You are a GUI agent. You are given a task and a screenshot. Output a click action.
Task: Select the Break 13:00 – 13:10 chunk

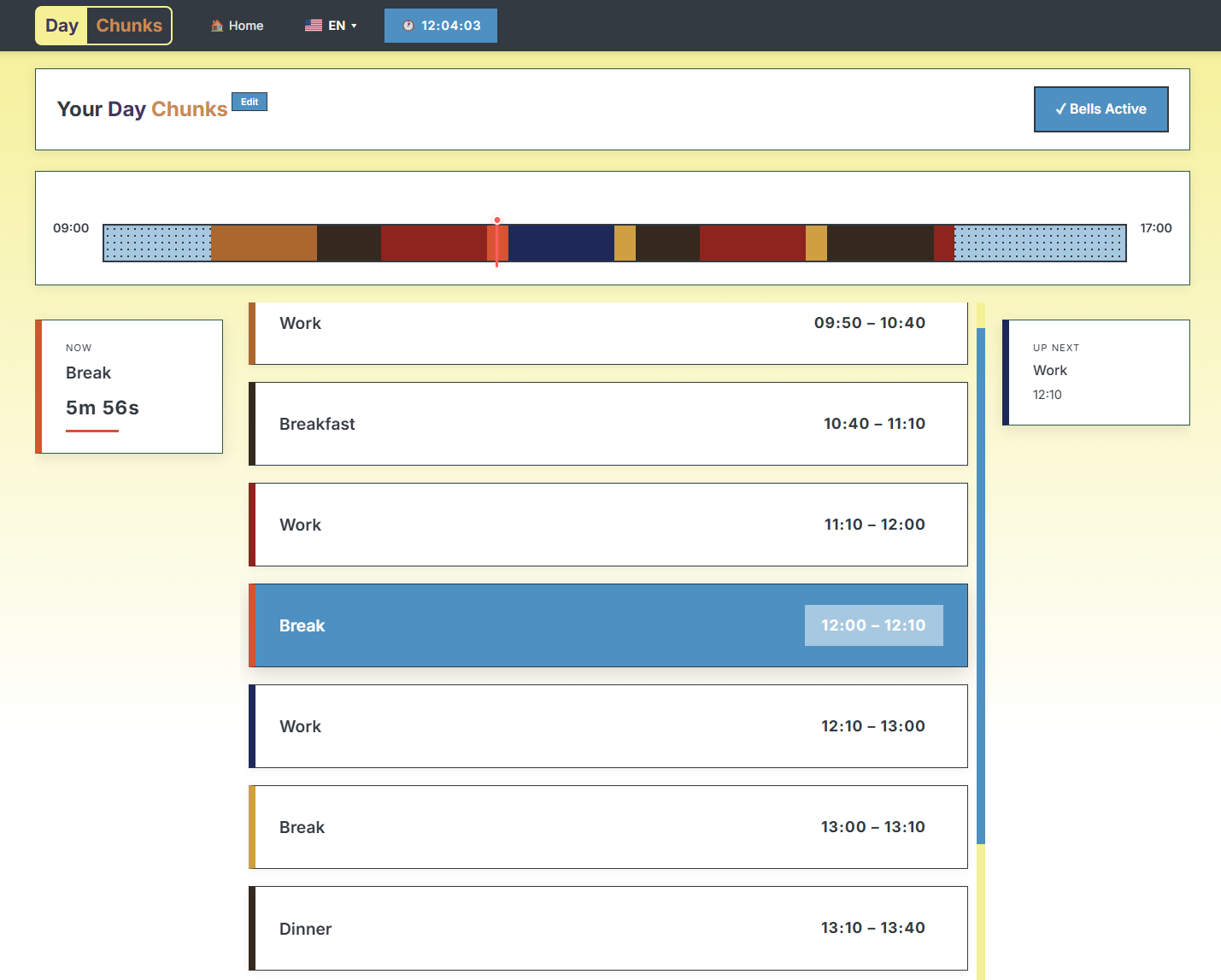(x=608, y=827)
